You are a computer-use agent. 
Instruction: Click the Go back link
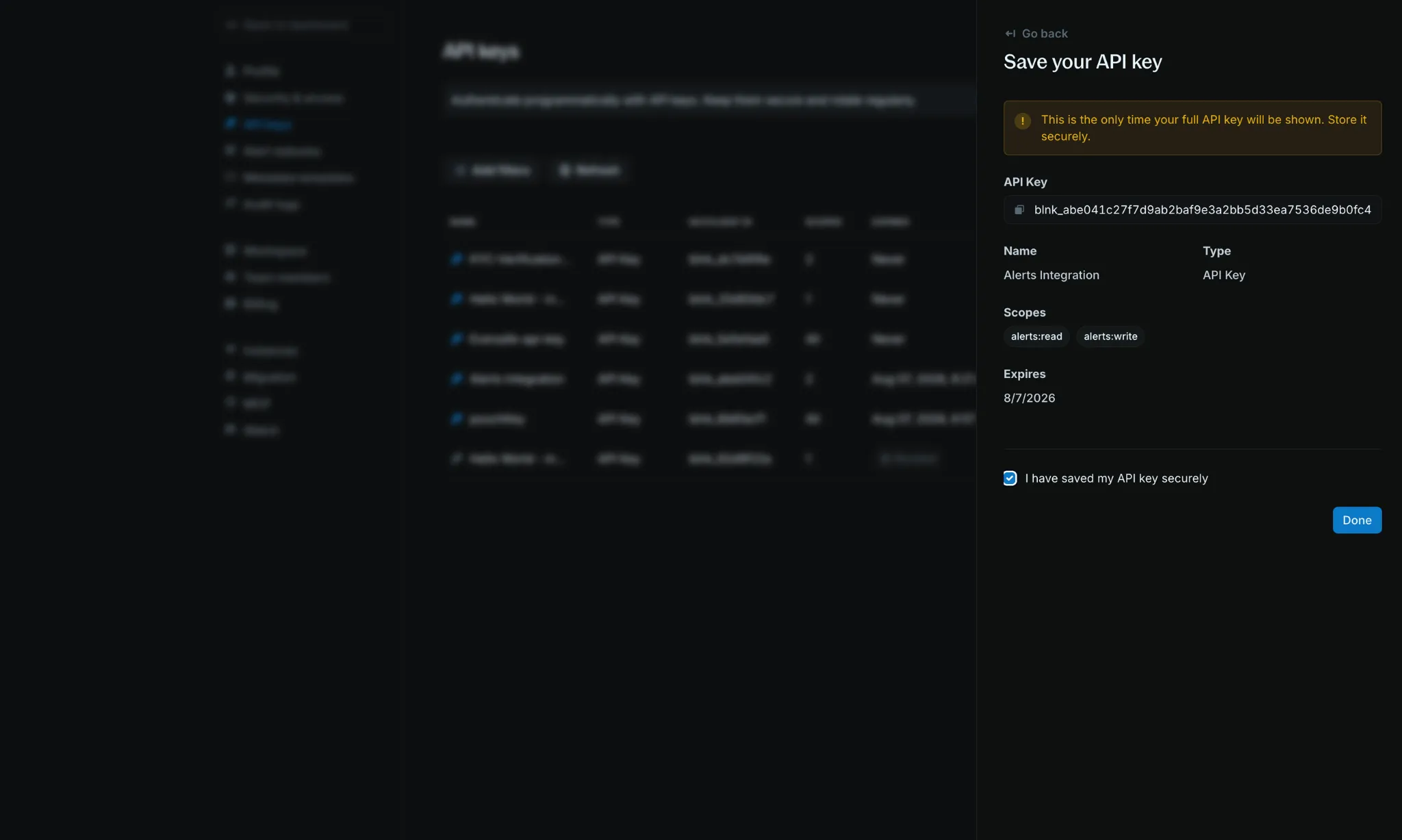[1036, 34]
